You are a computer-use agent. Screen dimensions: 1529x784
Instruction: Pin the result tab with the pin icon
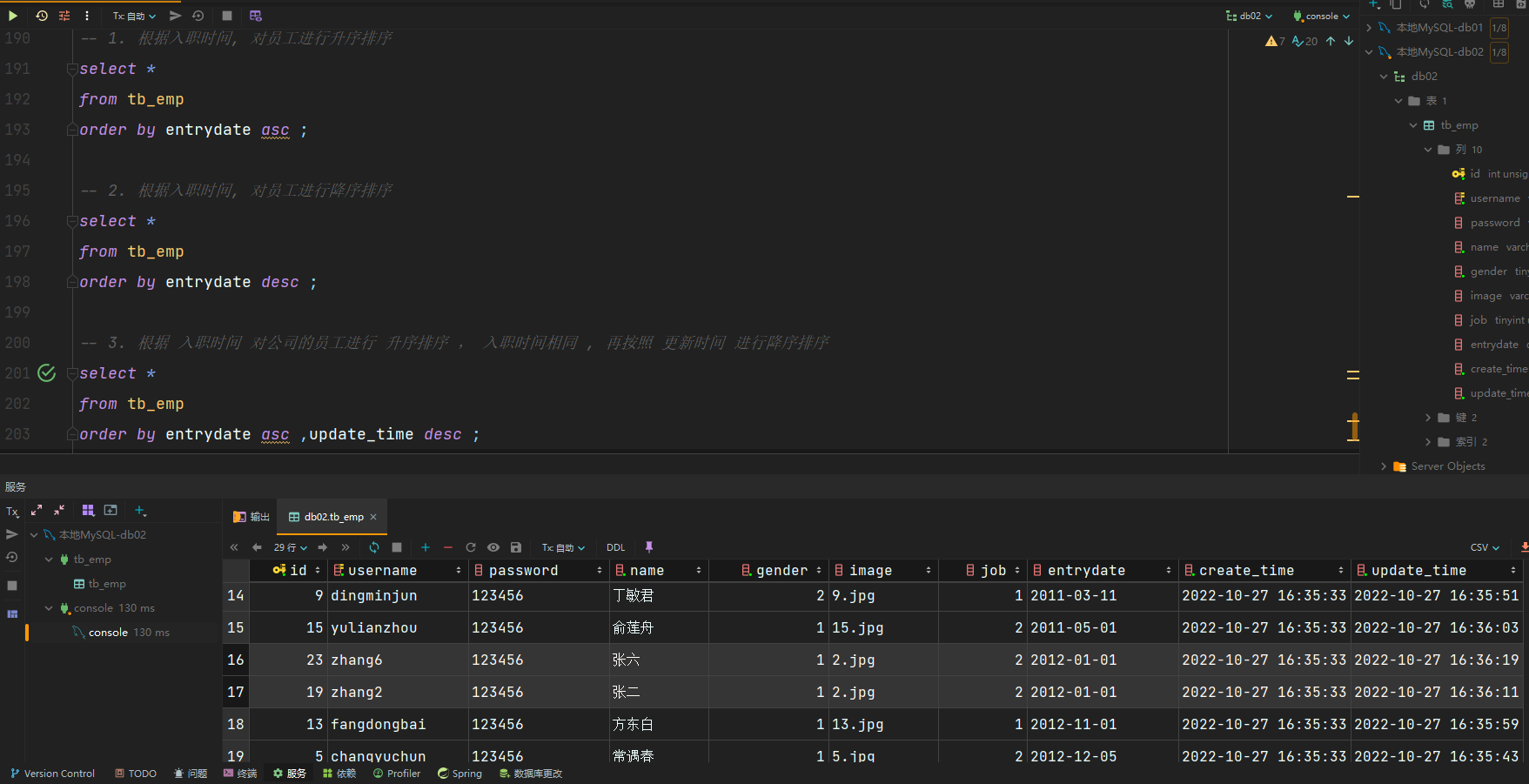point(649,547)
